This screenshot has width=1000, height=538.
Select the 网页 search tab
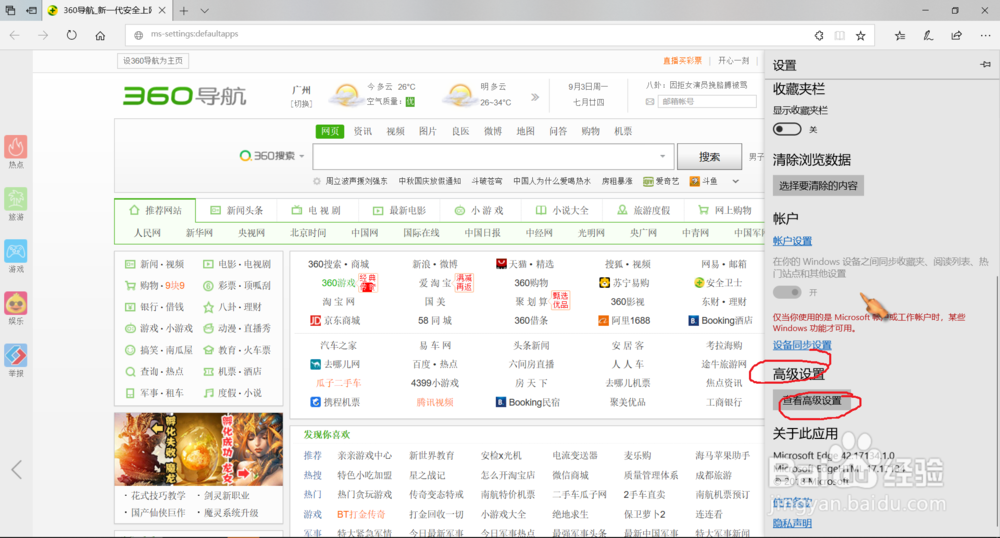(x=330, y=131)
